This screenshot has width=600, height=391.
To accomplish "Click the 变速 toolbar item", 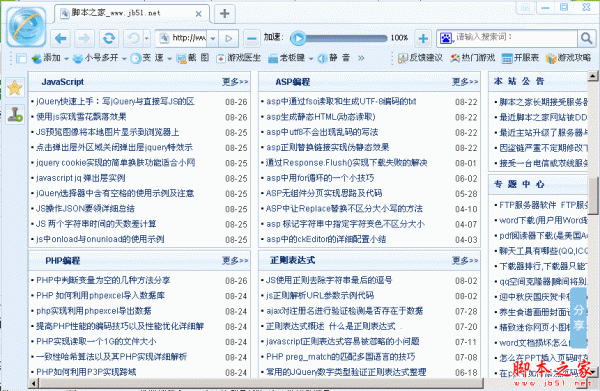I will point(147,58).
